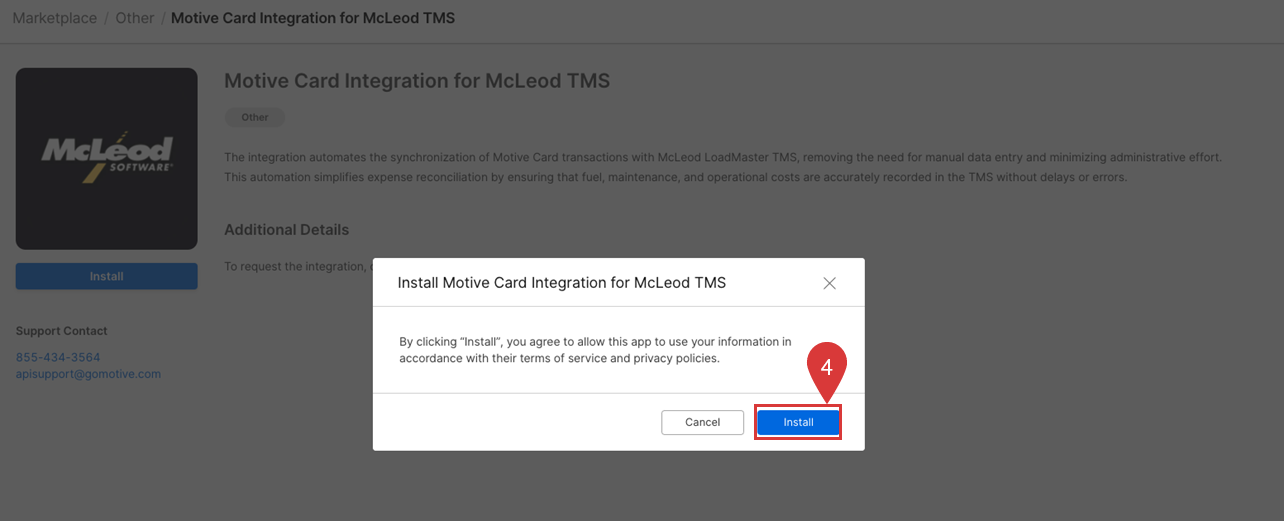Select the Other category tag
This screenshot has height=521, width=1284.
click(x=255, y=117)
